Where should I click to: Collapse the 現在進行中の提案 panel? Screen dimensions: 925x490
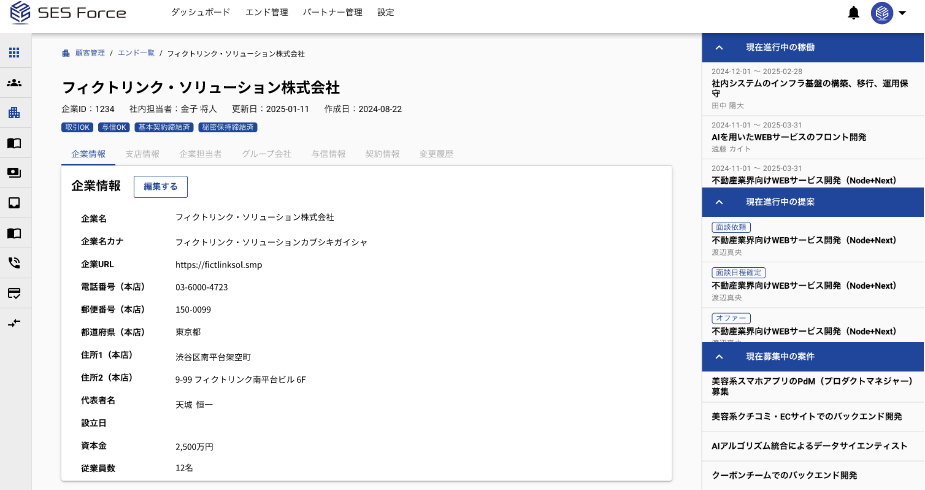tap(719, 202)
